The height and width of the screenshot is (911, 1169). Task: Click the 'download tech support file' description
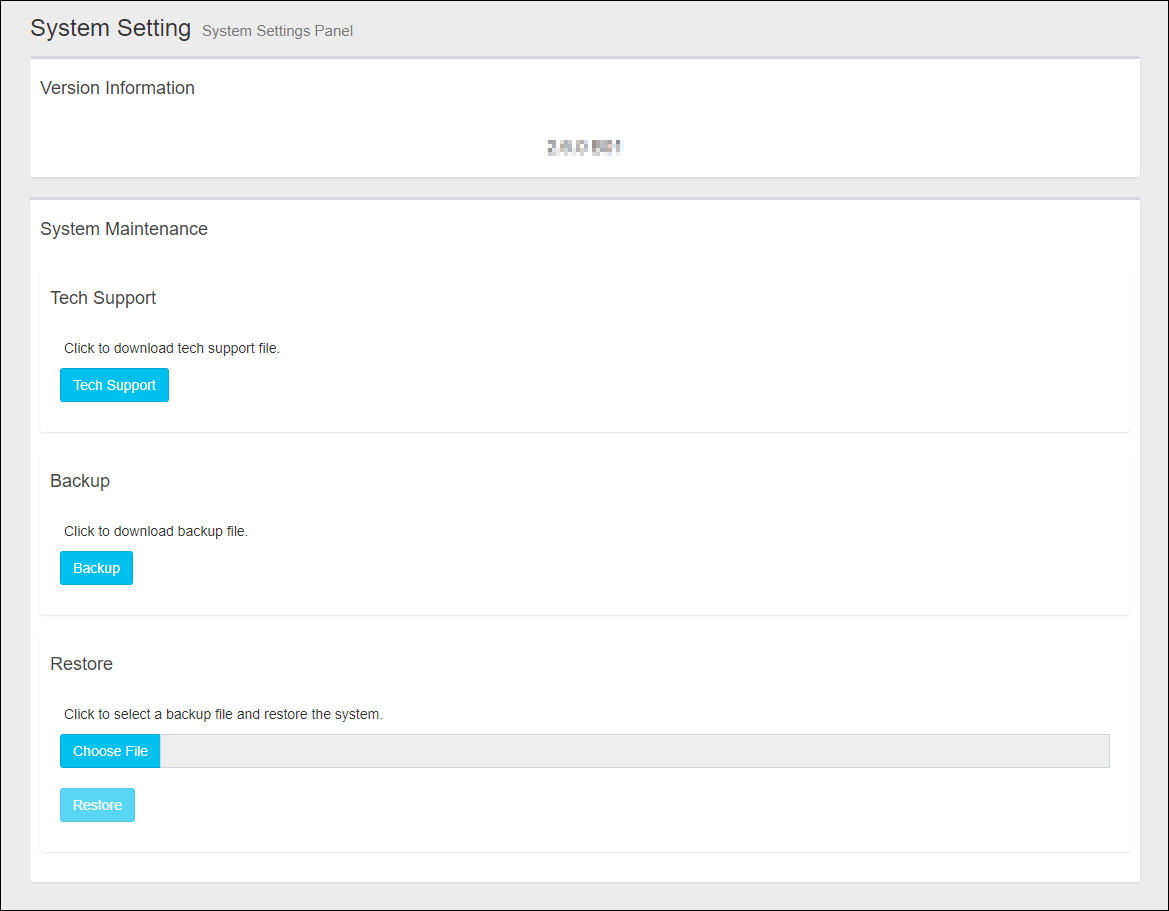click(x=172, y=349)
